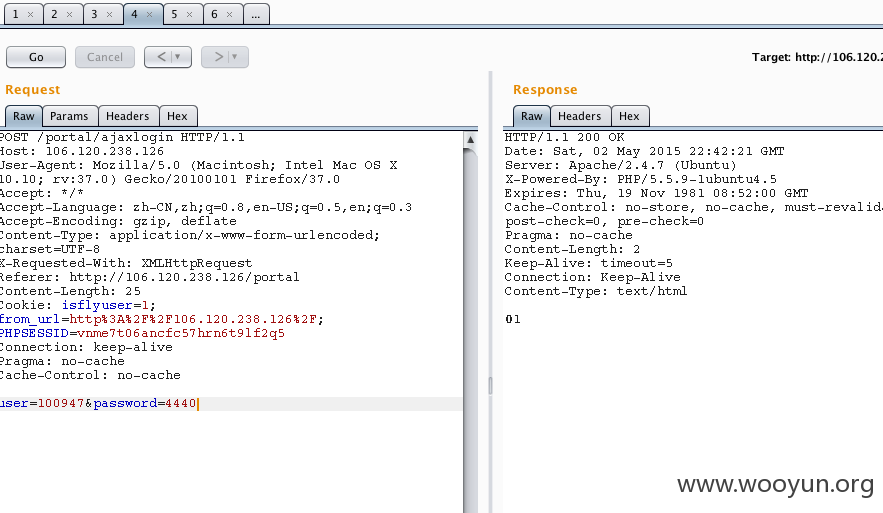Select the Request Raw tab
This screenshot has height=513, width=883.
[24, 116]
